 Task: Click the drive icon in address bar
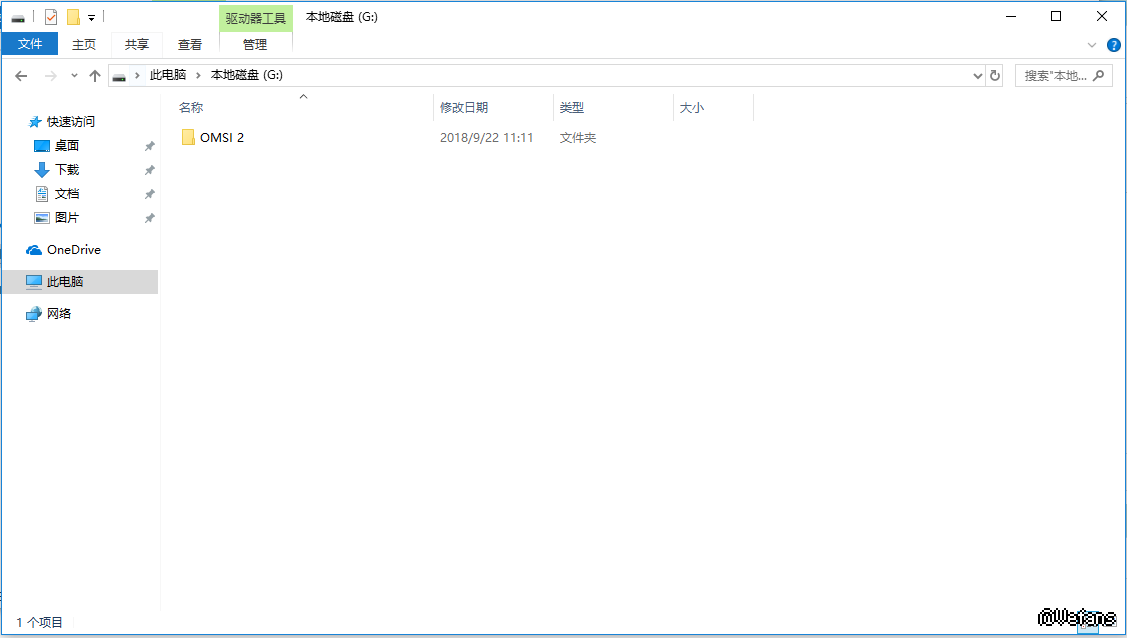(119, 75)
